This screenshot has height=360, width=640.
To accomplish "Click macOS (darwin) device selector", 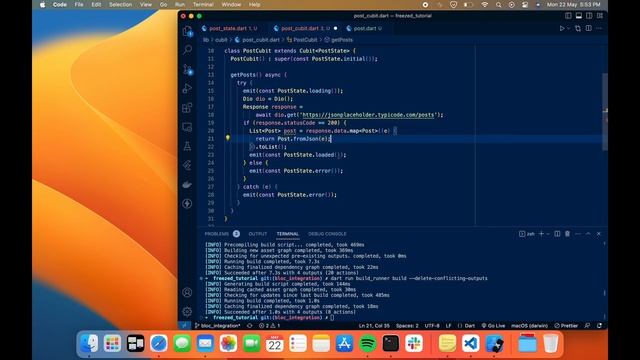I will pyautogui.click(x=529, y=326).
